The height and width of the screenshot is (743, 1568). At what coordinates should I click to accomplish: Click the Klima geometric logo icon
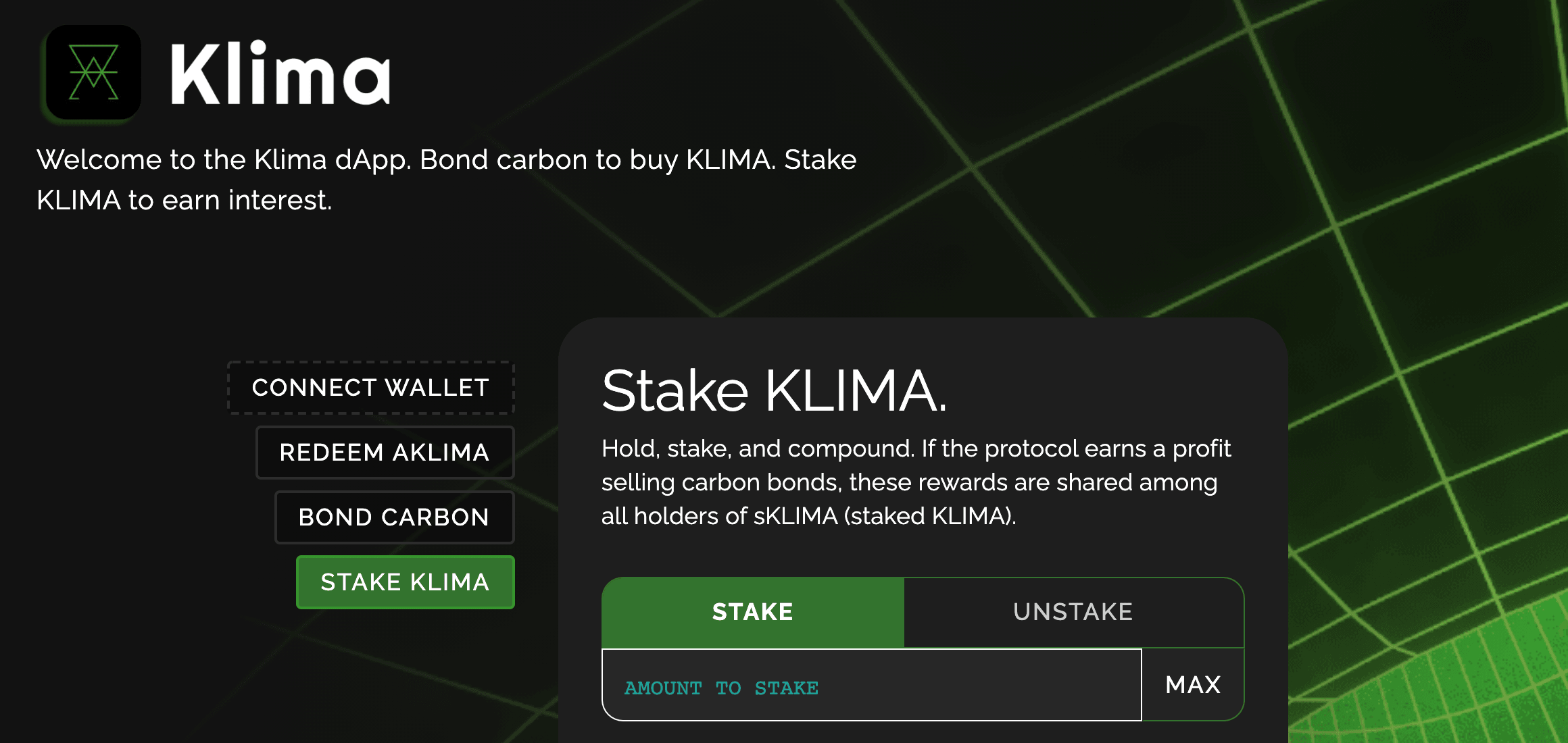pos(93,72)
